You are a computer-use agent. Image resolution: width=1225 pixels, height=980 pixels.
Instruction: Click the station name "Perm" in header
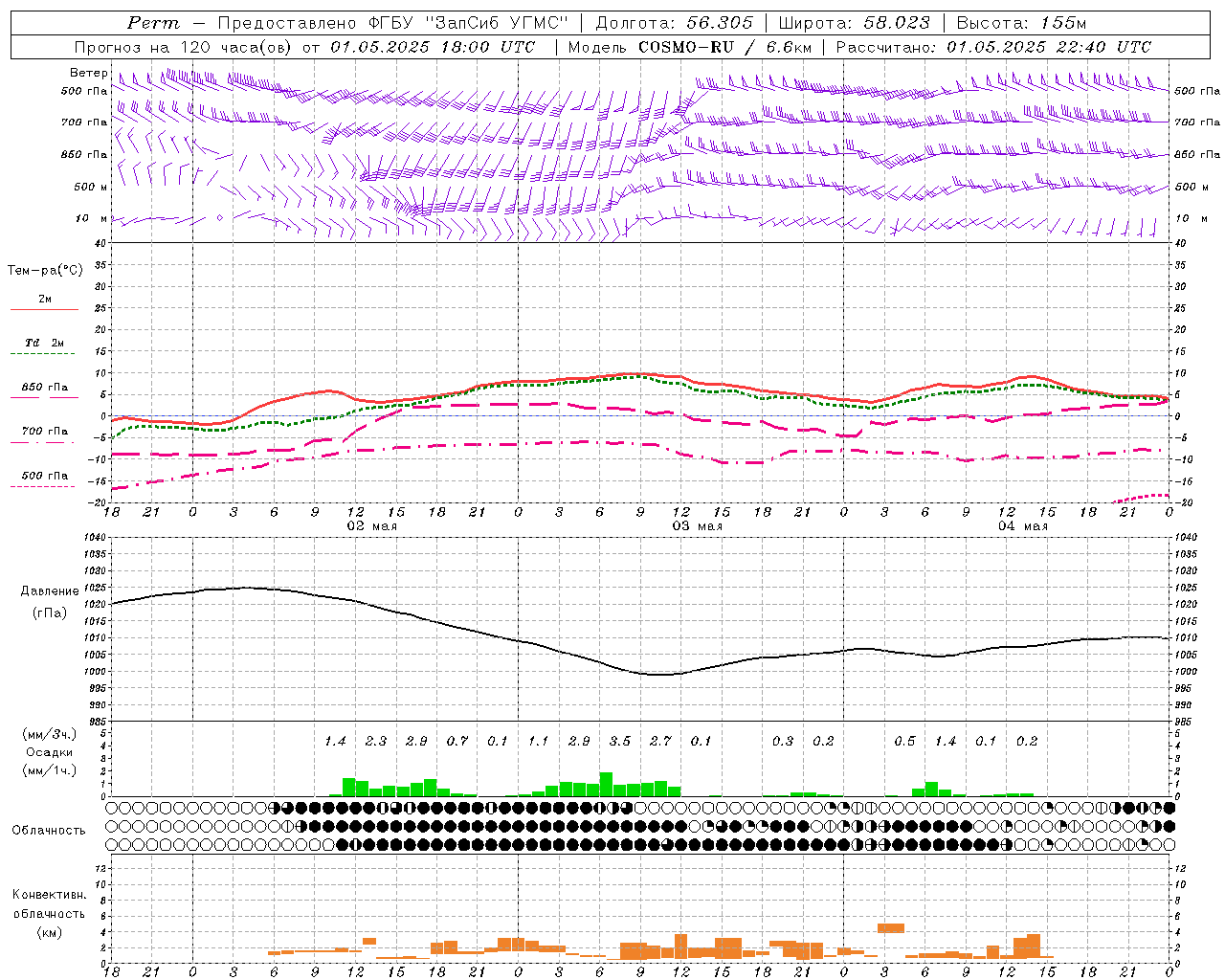tap(153, 23)
